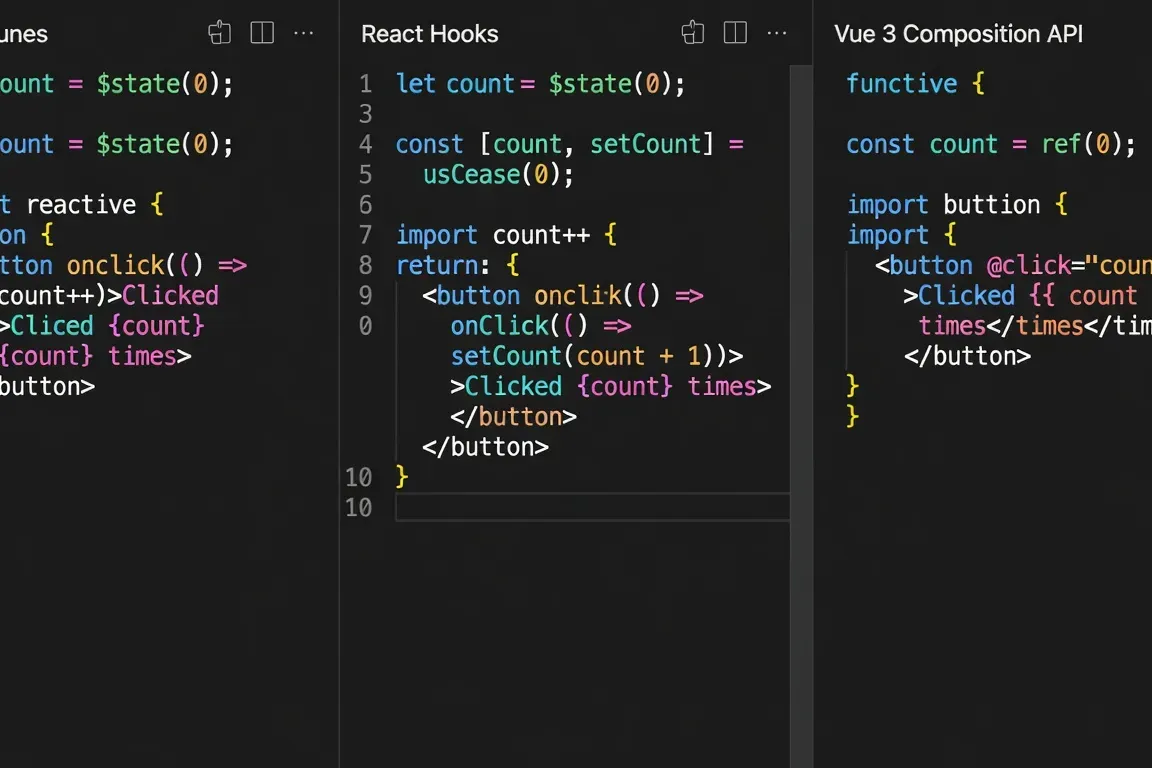Screen dimensions: 1152x768
Task: Click the 'return: {' line
Action: 458,265
